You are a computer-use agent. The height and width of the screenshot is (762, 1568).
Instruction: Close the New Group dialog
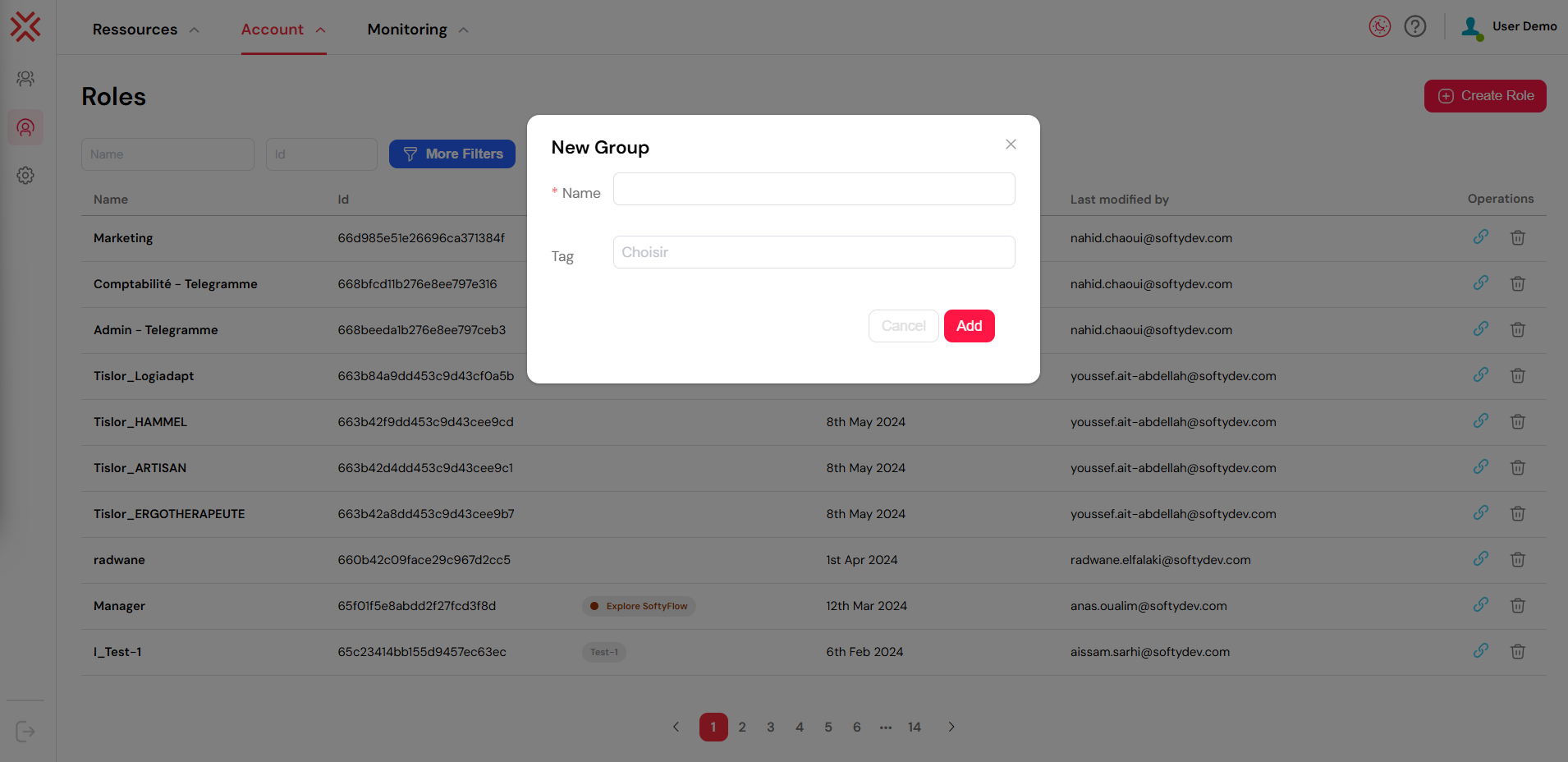coord(1011,145)
